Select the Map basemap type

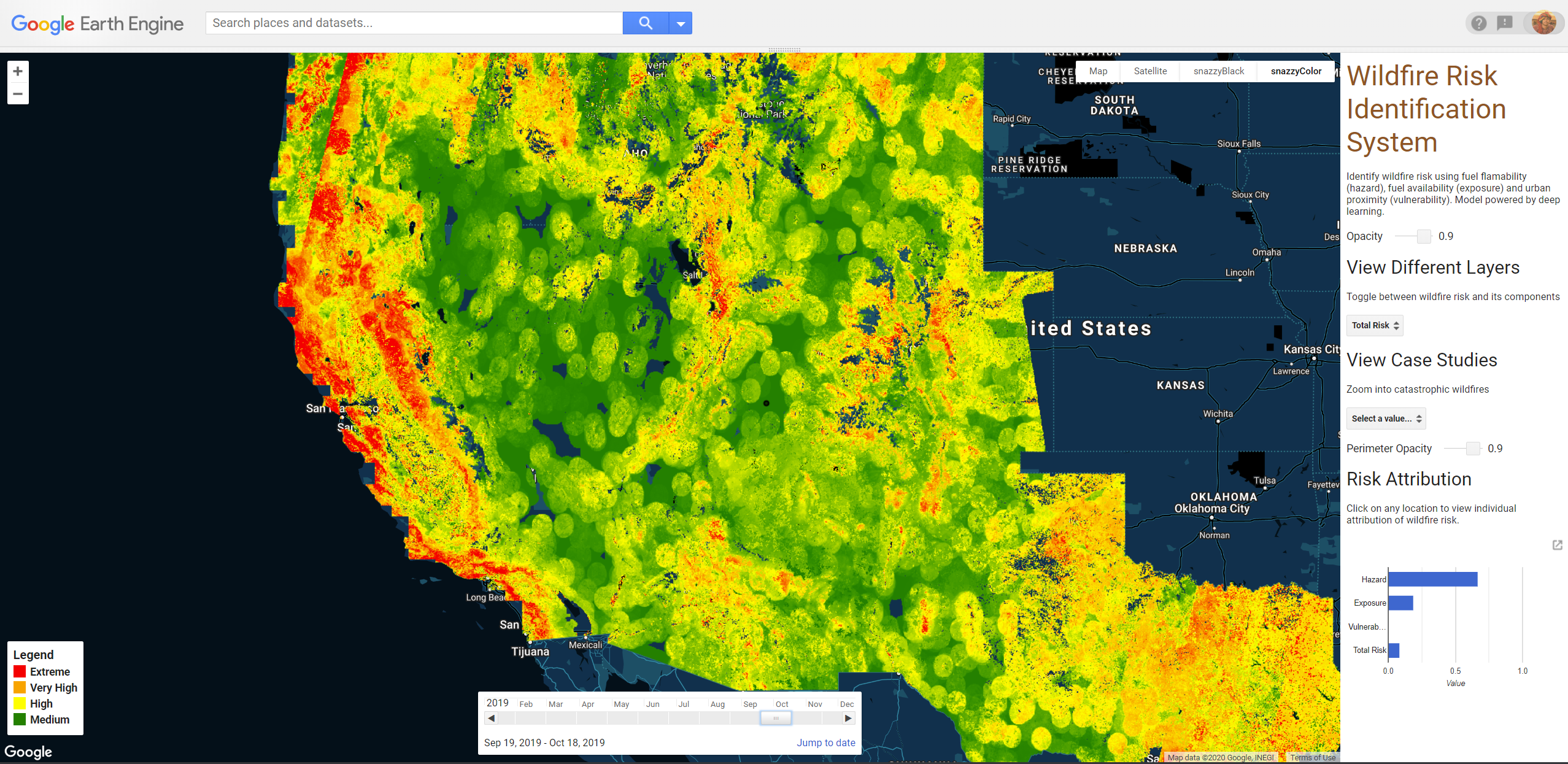(1098, 71)
